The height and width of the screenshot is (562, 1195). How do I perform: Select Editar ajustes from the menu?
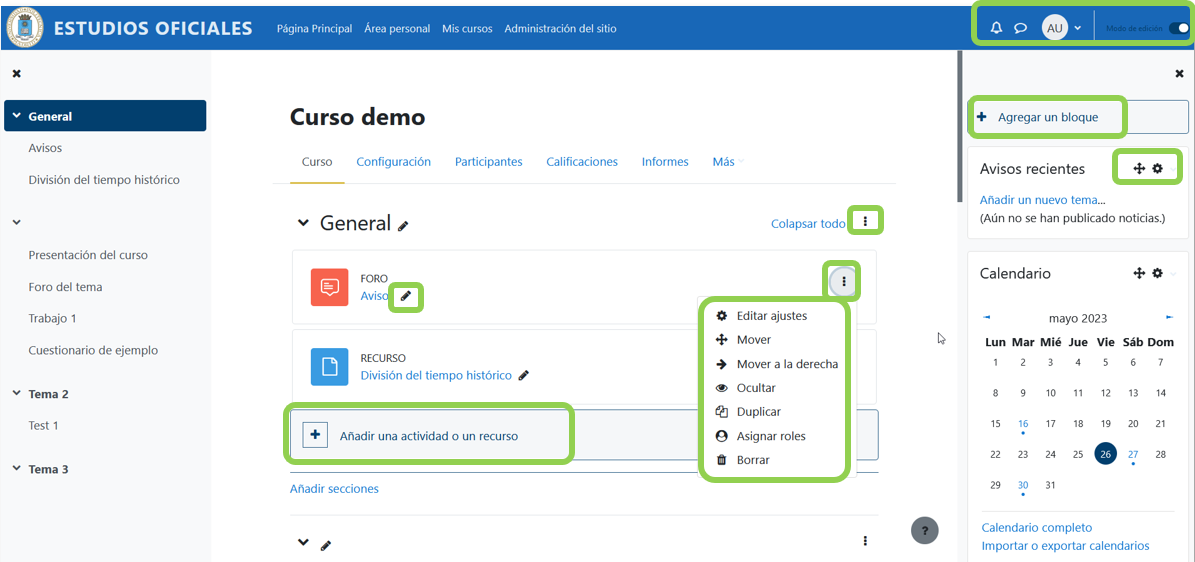click(x=771, y=316)
